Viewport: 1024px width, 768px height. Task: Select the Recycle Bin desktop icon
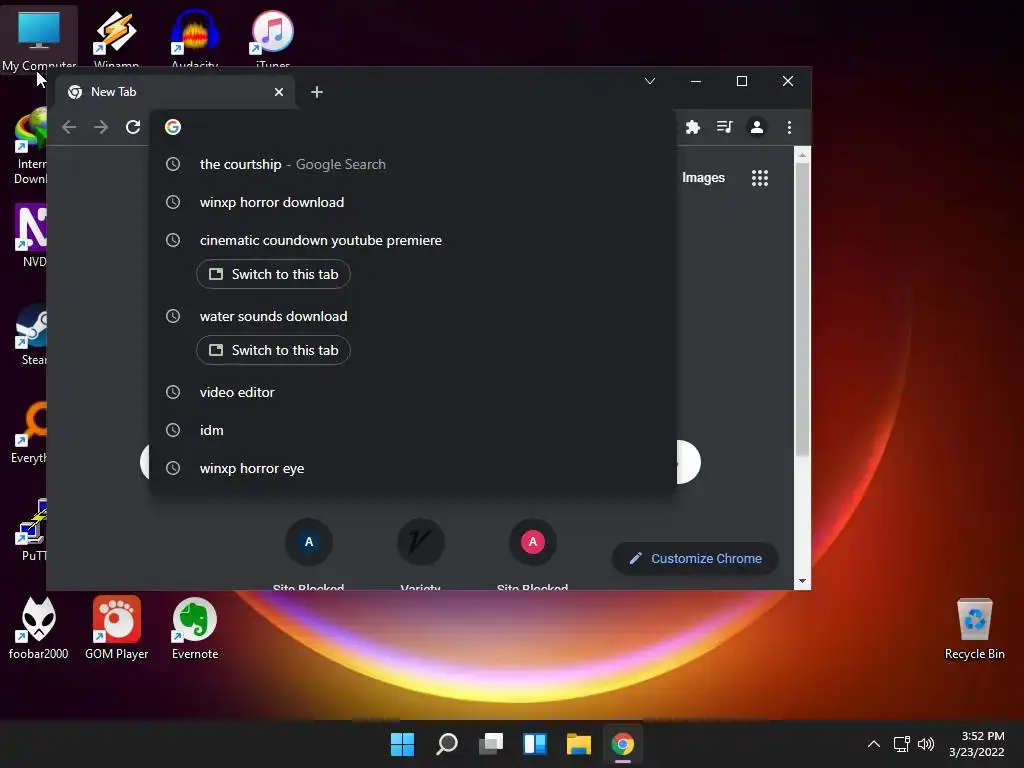[x=974, y=628]
